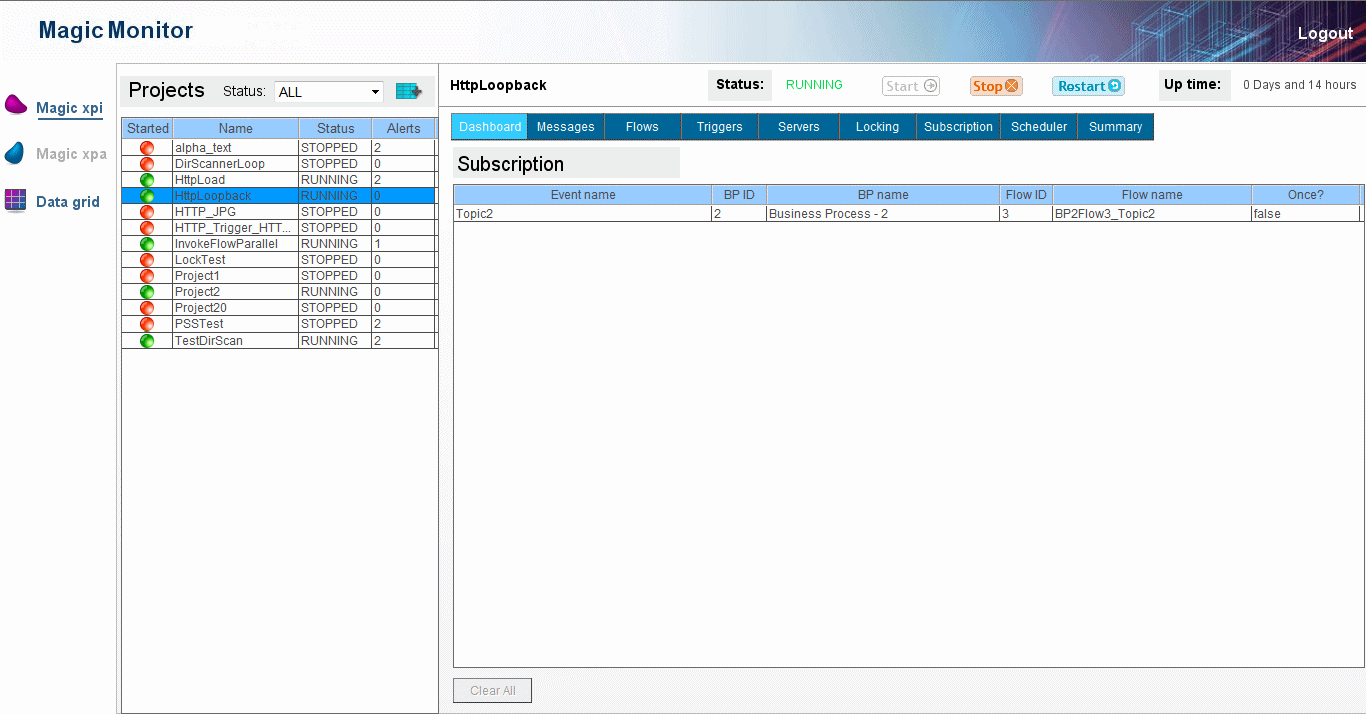This screenshot has height=714, width=1366.
Task: Click the BP ID column header
Action: coord(739,195)
